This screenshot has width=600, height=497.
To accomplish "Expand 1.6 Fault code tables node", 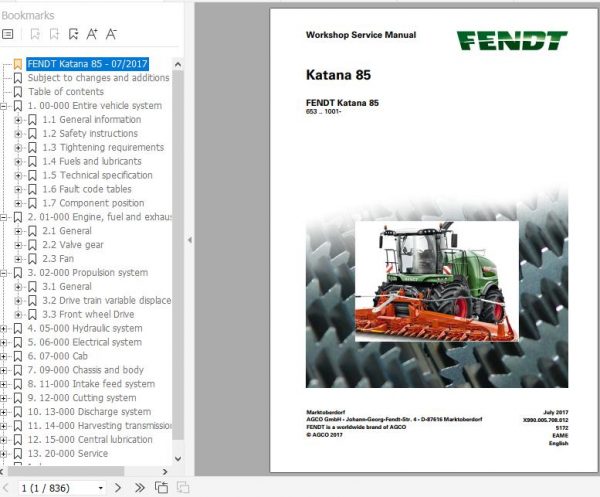I will pyautogui.click(x=18, y=189).
